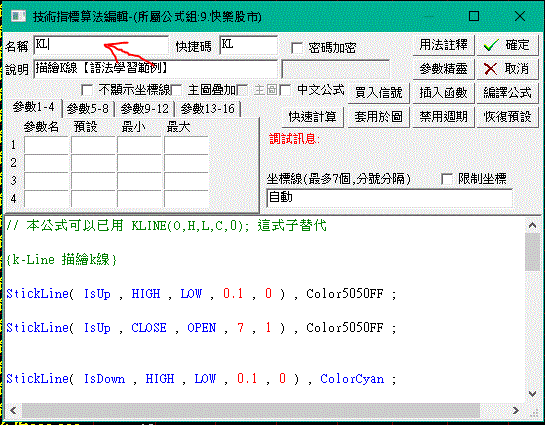This screenshot has width=545, height=425.
Task: Open the 參數9-12 tab
Action: point(145,109)
